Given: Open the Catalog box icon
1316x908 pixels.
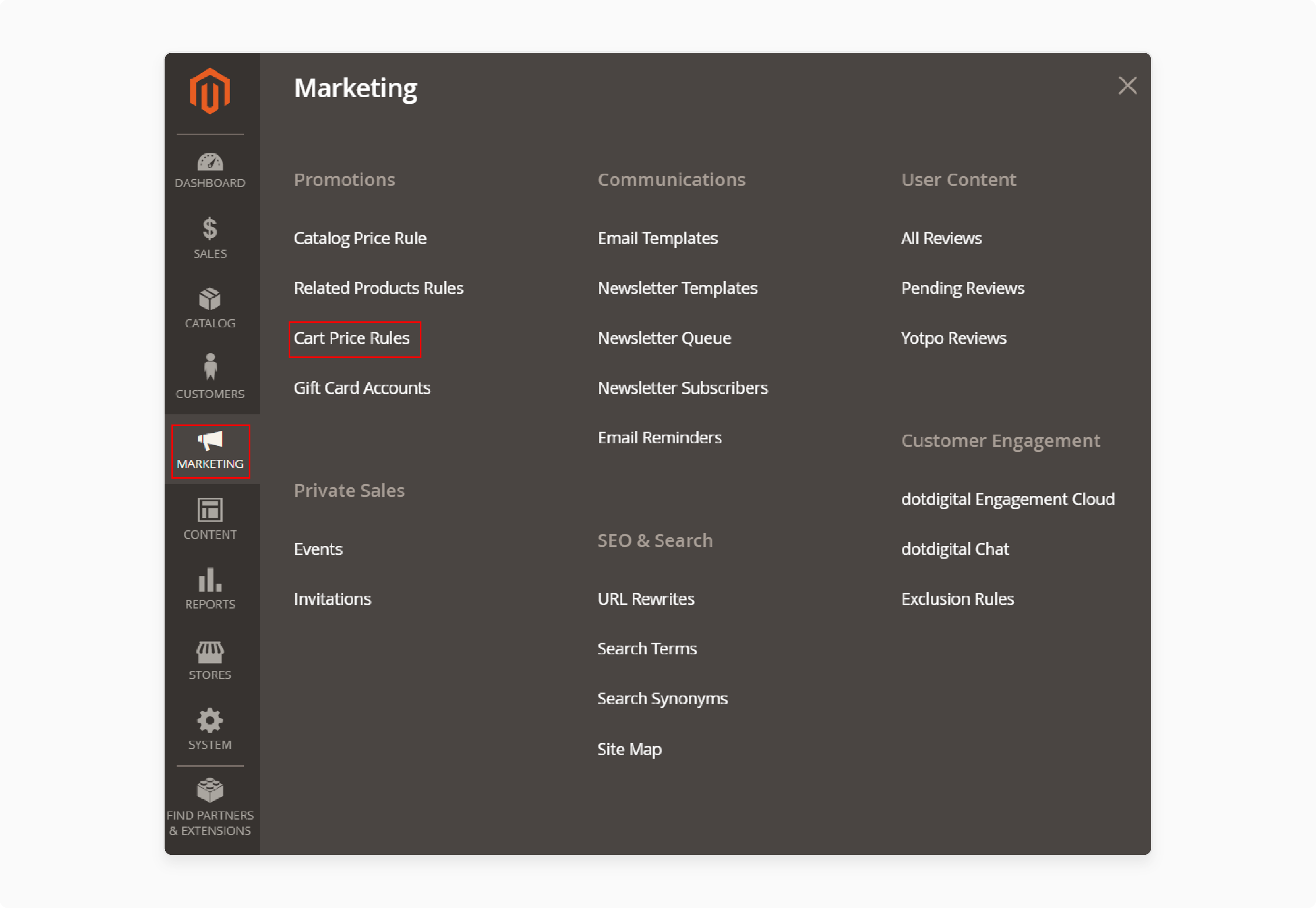Looking at the screenshot, I should [209, 299].
